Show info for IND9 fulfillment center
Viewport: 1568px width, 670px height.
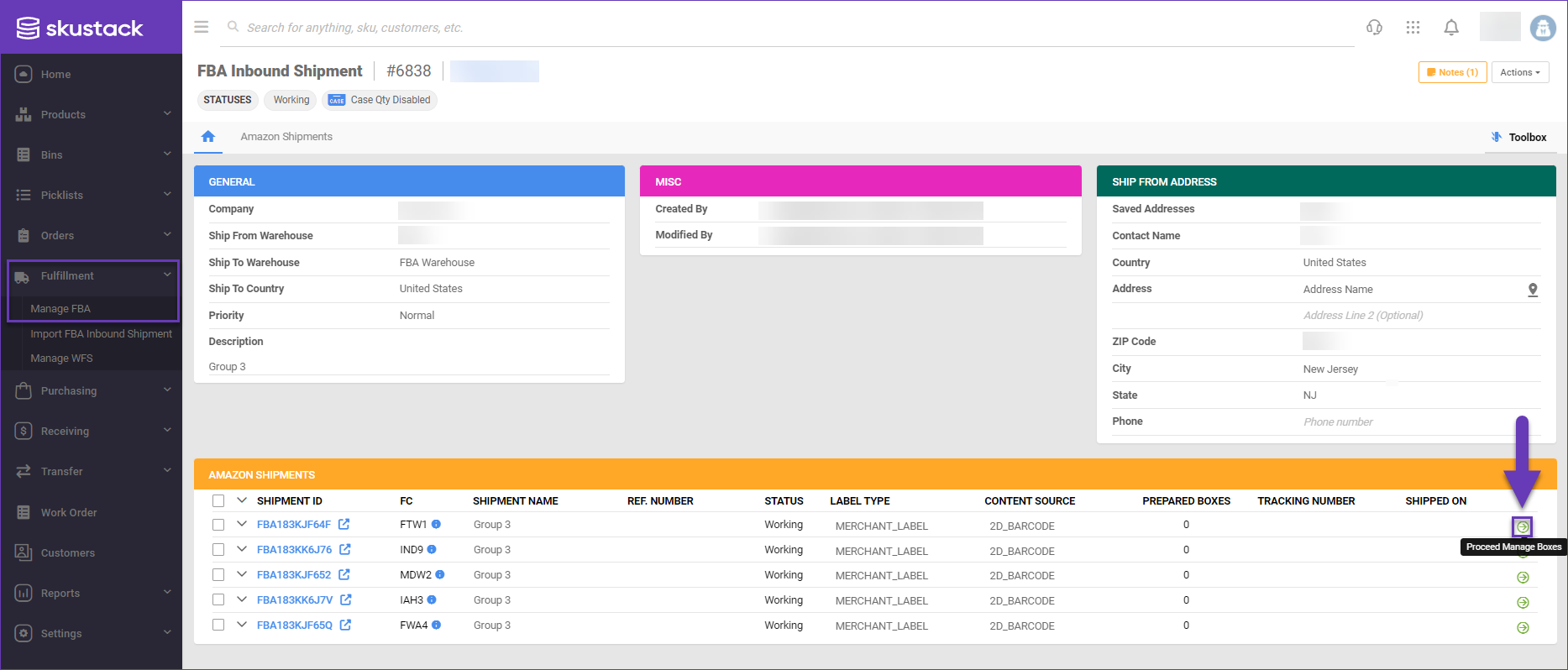(x=432, y=549)
